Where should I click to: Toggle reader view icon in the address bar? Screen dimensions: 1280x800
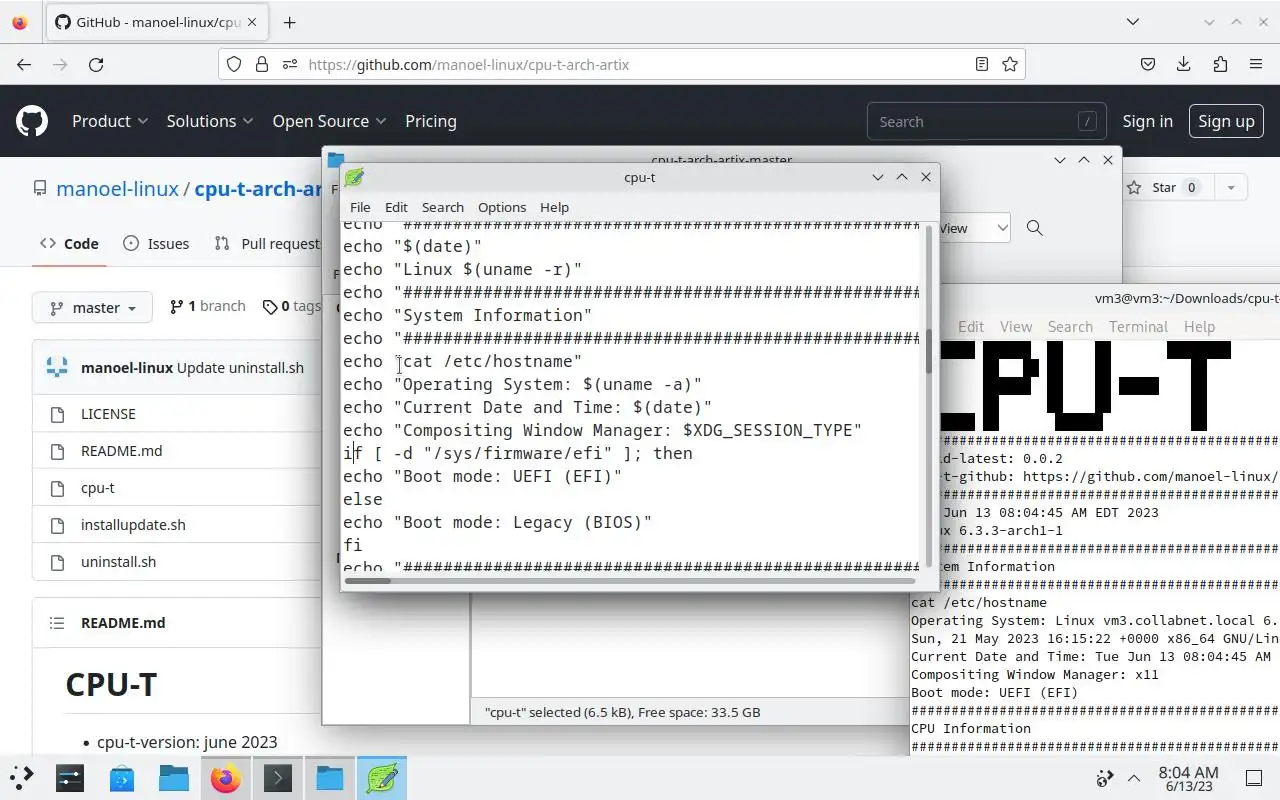coord(982,64)
